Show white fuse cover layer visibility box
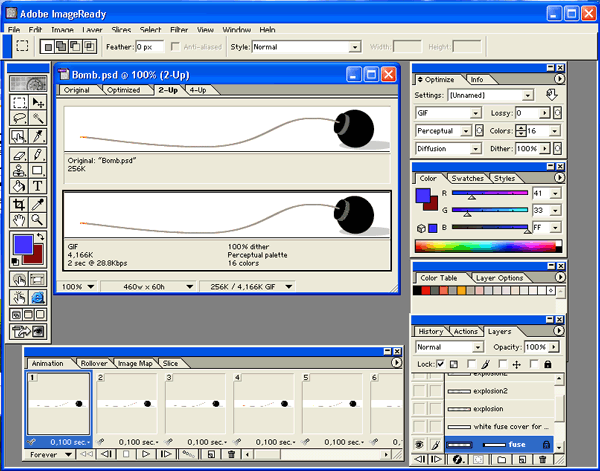600x471 pixels. (419, 426)
